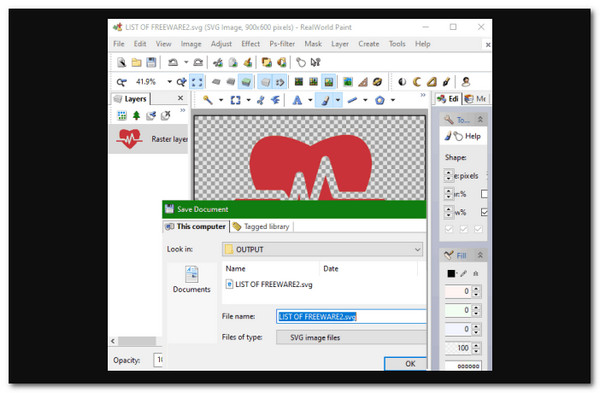Switch to the Tagged library tab
Image resolution: width=600 pixels, height=393 pixels.
(x=262, y=227)
